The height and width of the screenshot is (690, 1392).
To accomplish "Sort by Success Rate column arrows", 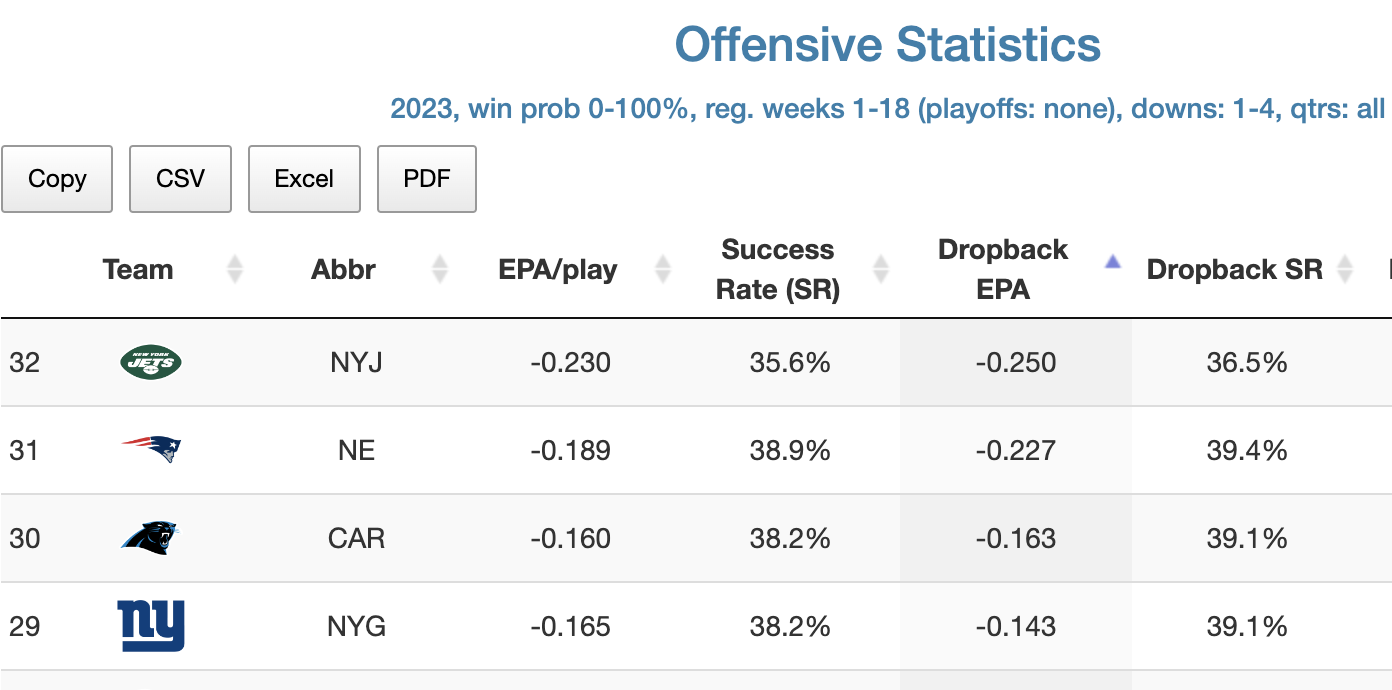I will 881,269.
